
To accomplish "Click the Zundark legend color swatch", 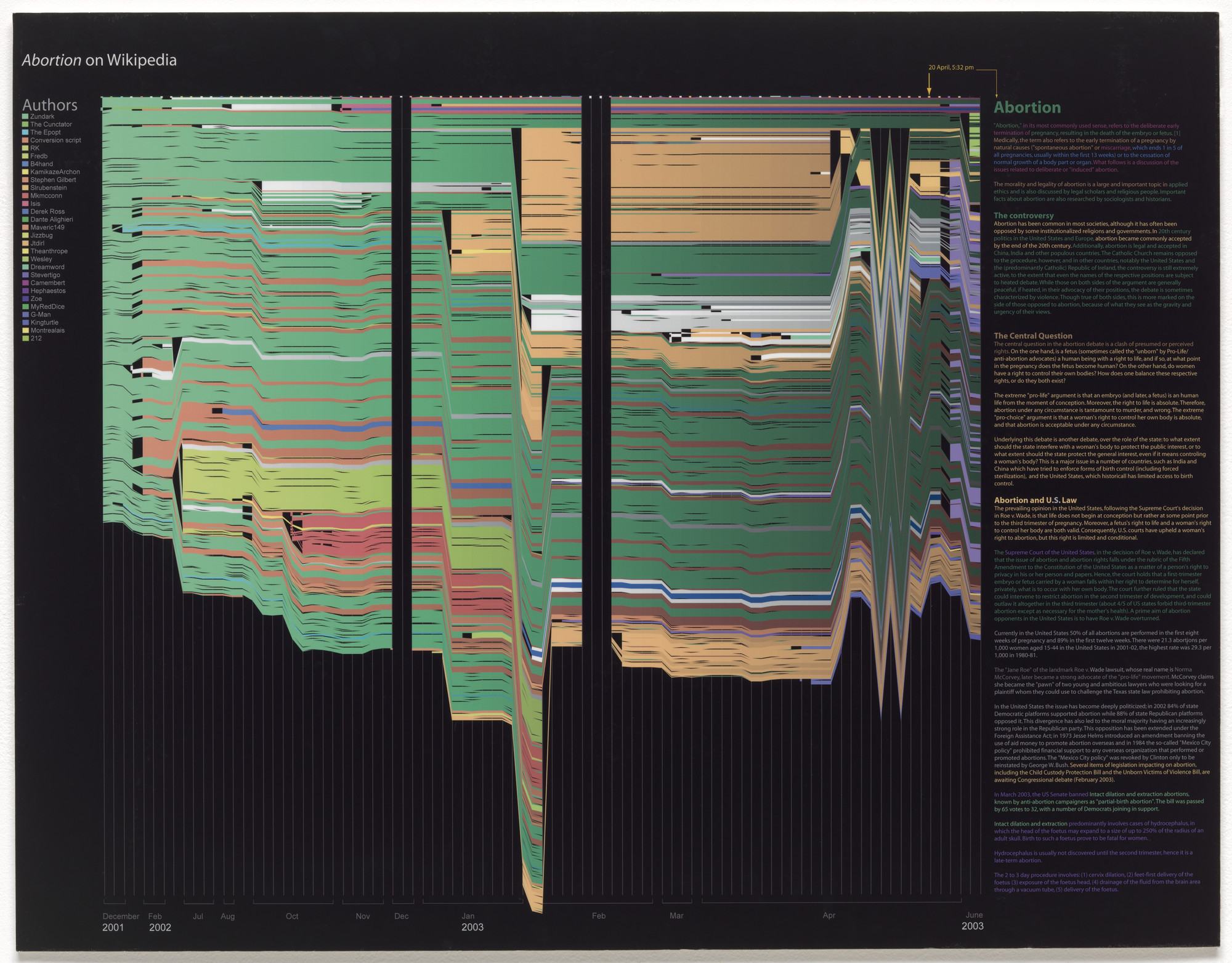I will click(x=25, y=116).
